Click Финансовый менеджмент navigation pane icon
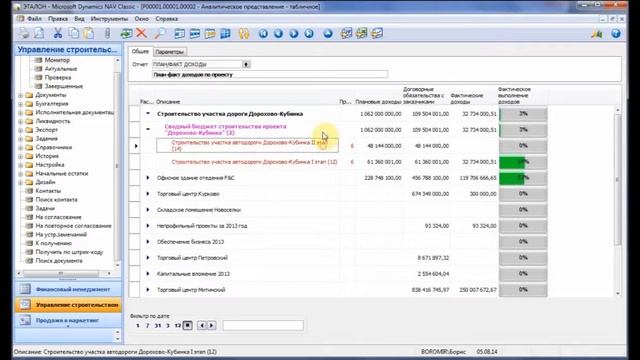This screenshot has height=360, width=640. [25, 289]
